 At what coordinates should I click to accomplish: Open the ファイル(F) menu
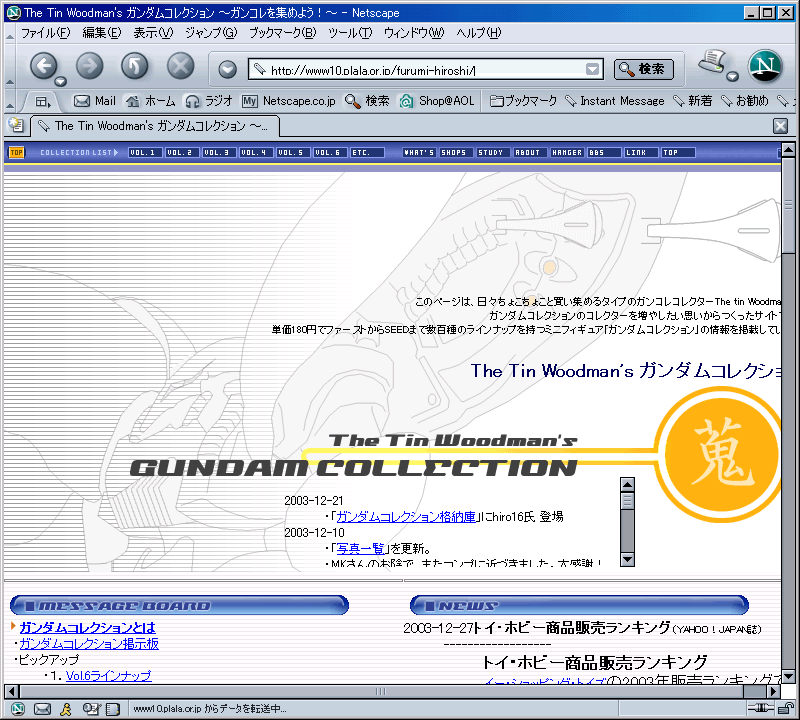pos(45,33)
